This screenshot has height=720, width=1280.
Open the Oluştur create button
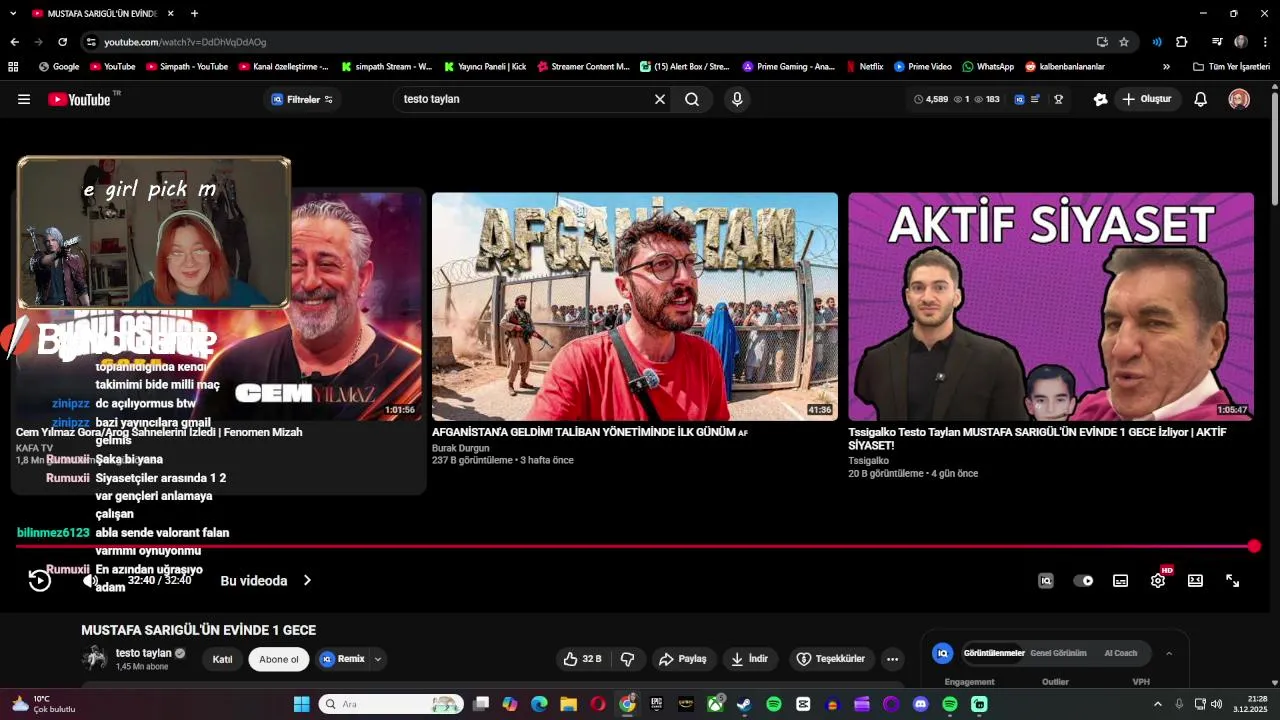[x=1146, y=99]
